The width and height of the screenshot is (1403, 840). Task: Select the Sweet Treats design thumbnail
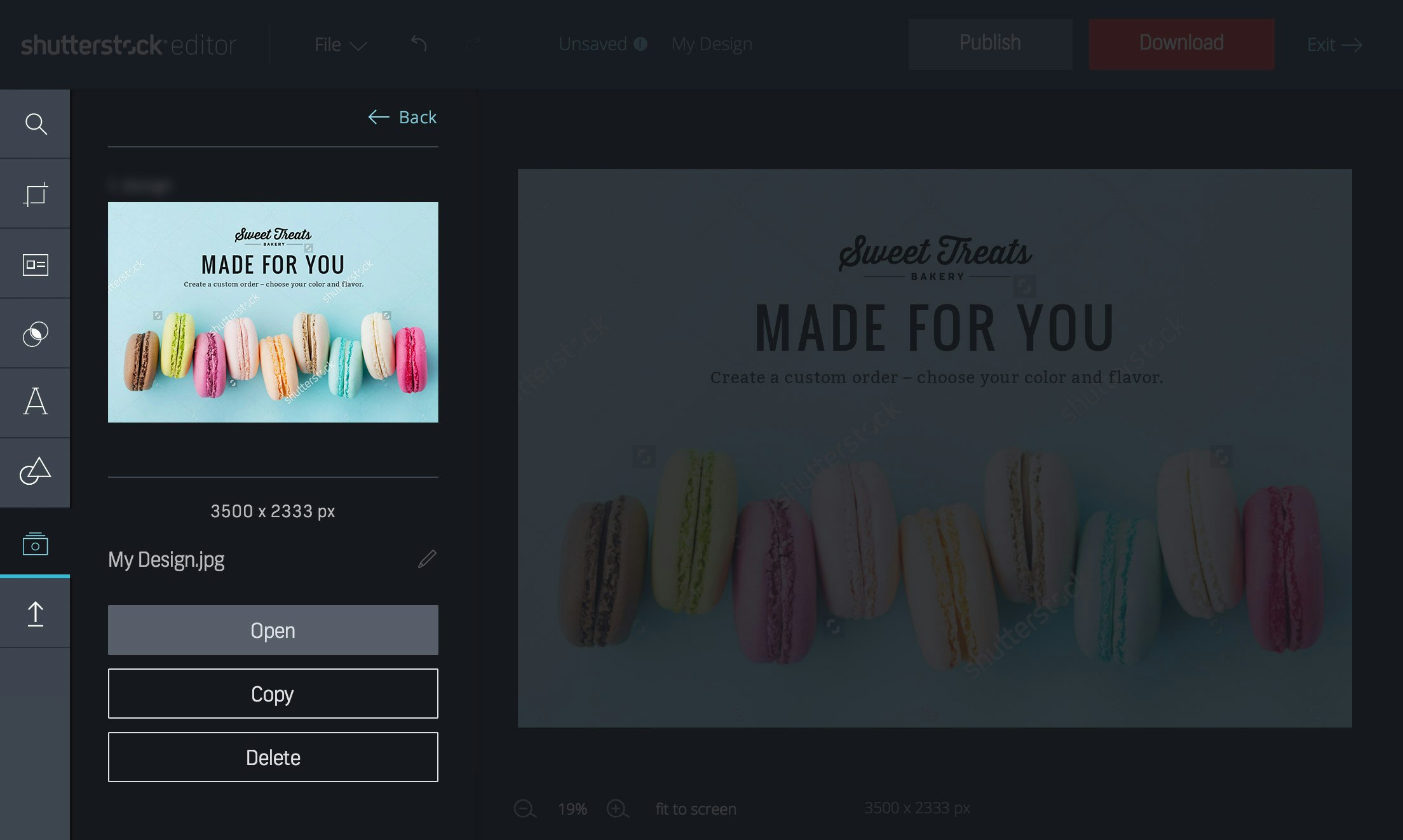click(x=273, y=312)
